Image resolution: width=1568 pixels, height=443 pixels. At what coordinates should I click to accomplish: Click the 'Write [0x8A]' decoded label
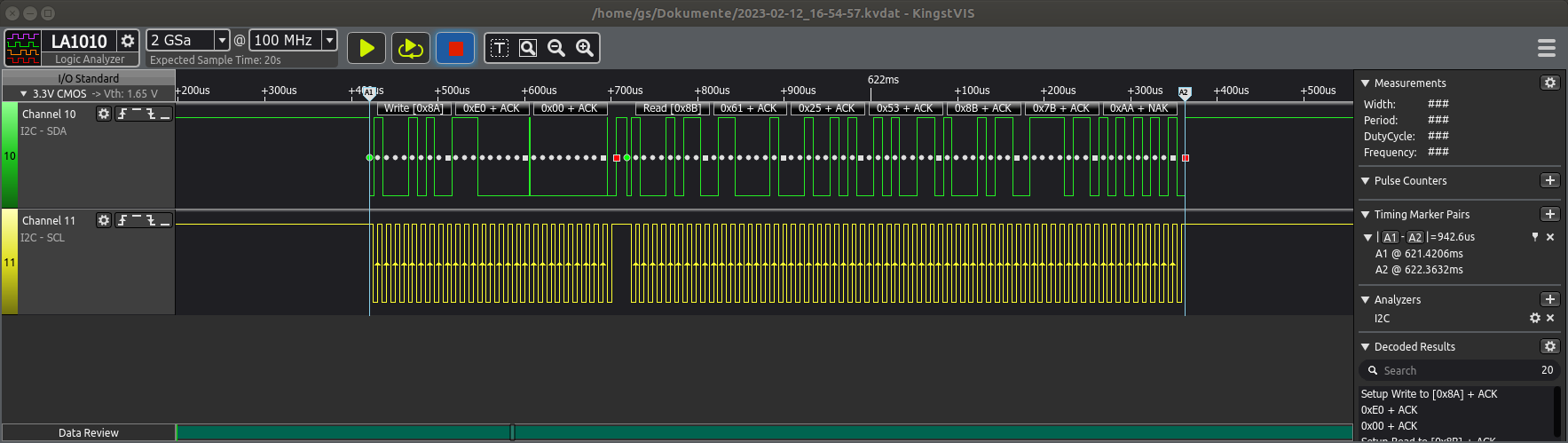pyautogui.click(x=414, y=108)
